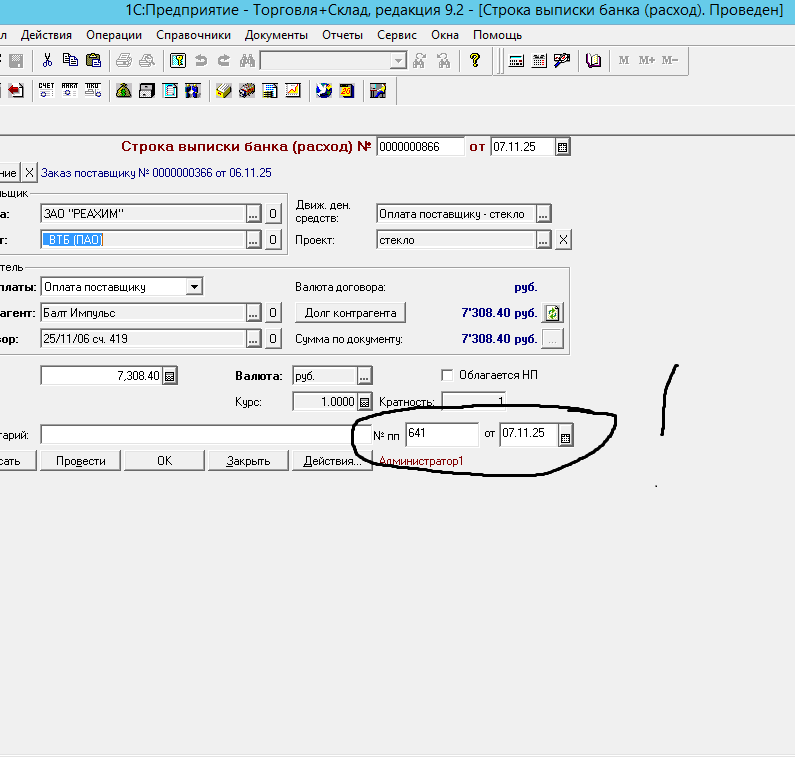Screen dimensions: 795x759
Task: Open calendar picker next to document date
Action: coord(562,147)
